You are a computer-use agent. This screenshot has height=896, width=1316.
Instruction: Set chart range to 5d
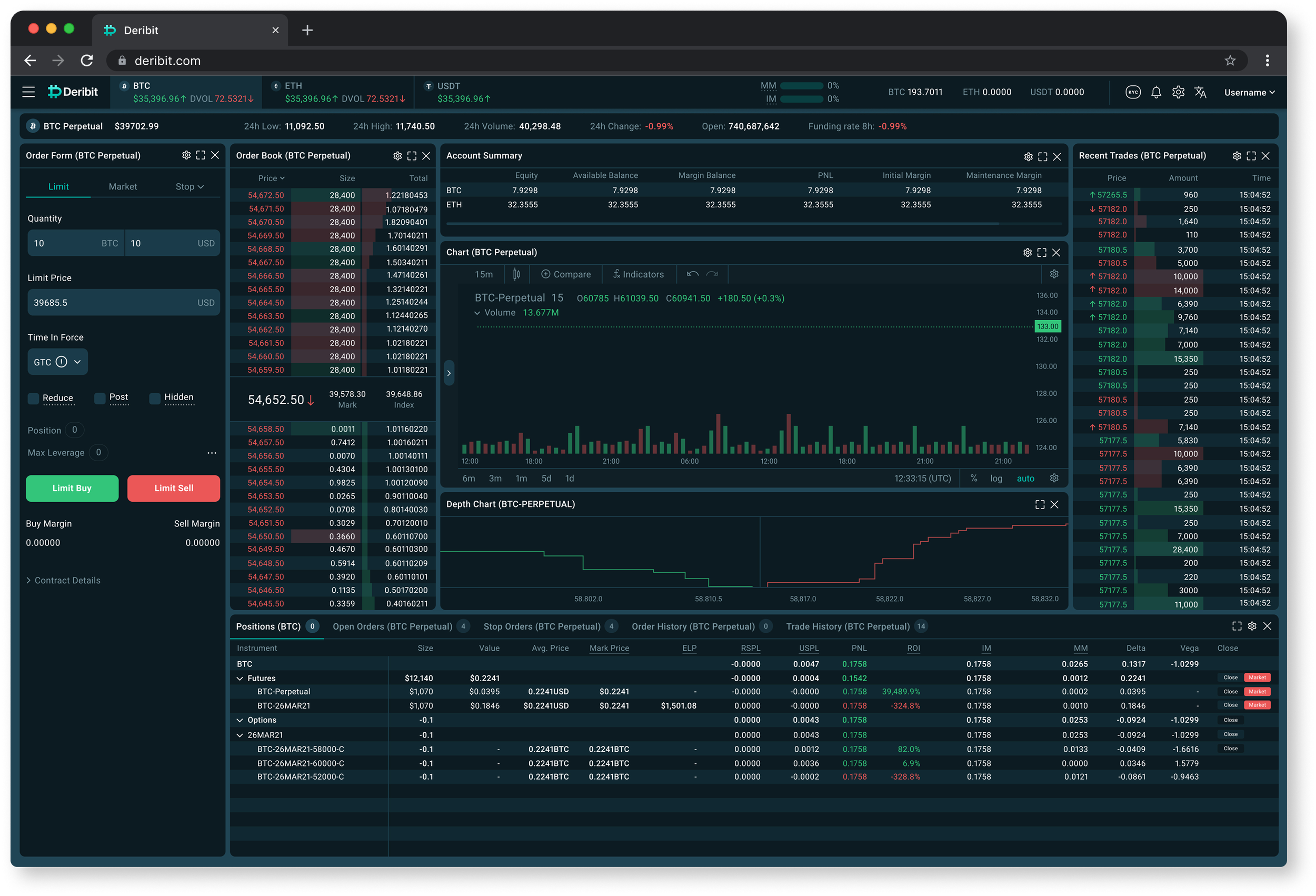pyautogui.click(x=546, y=478)
